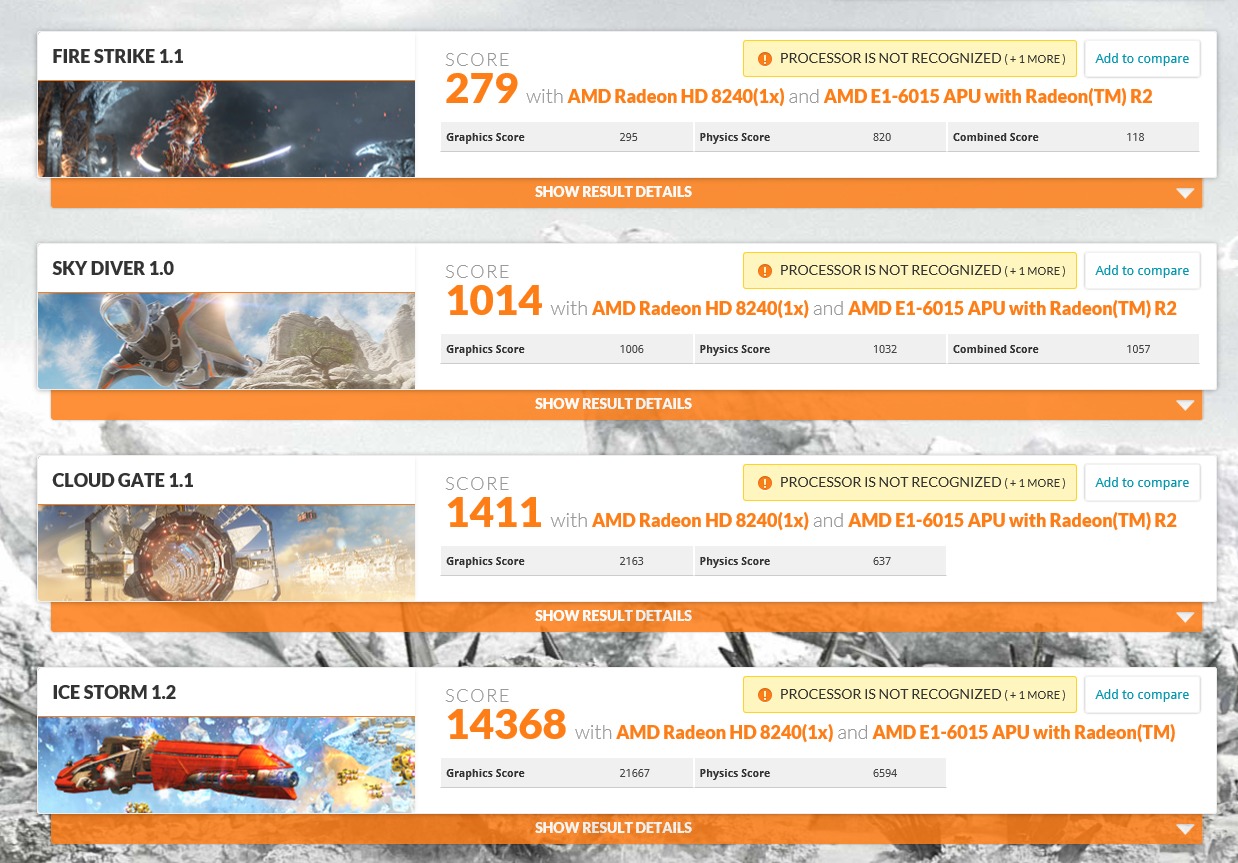Click Fire Strike score 279
Screen dimensions: 1238x863
coord(481,90)
